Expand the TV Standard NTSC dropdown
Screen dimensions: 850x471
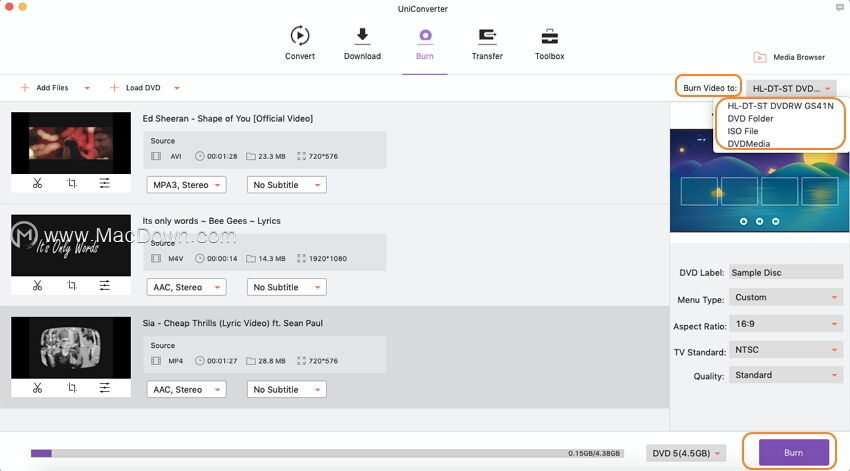785,350
